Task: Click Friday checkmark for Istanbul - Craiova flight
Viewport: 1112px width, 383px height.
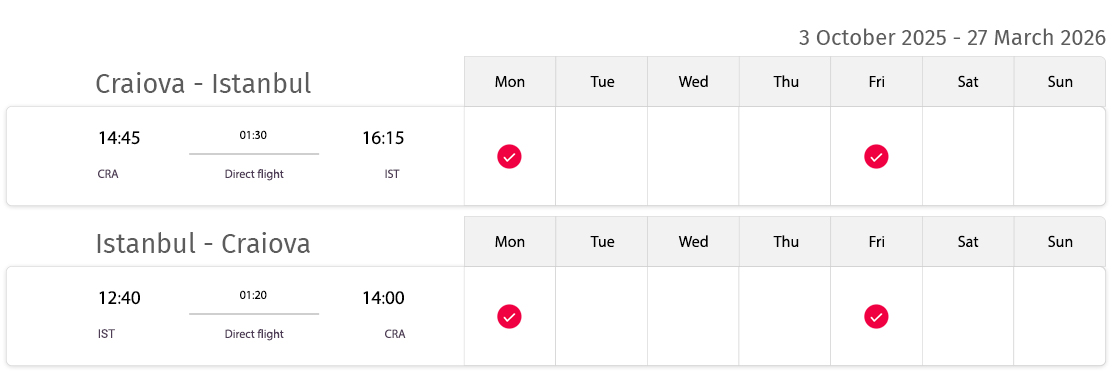Action: pyautogui.click(x=876, y=316)
